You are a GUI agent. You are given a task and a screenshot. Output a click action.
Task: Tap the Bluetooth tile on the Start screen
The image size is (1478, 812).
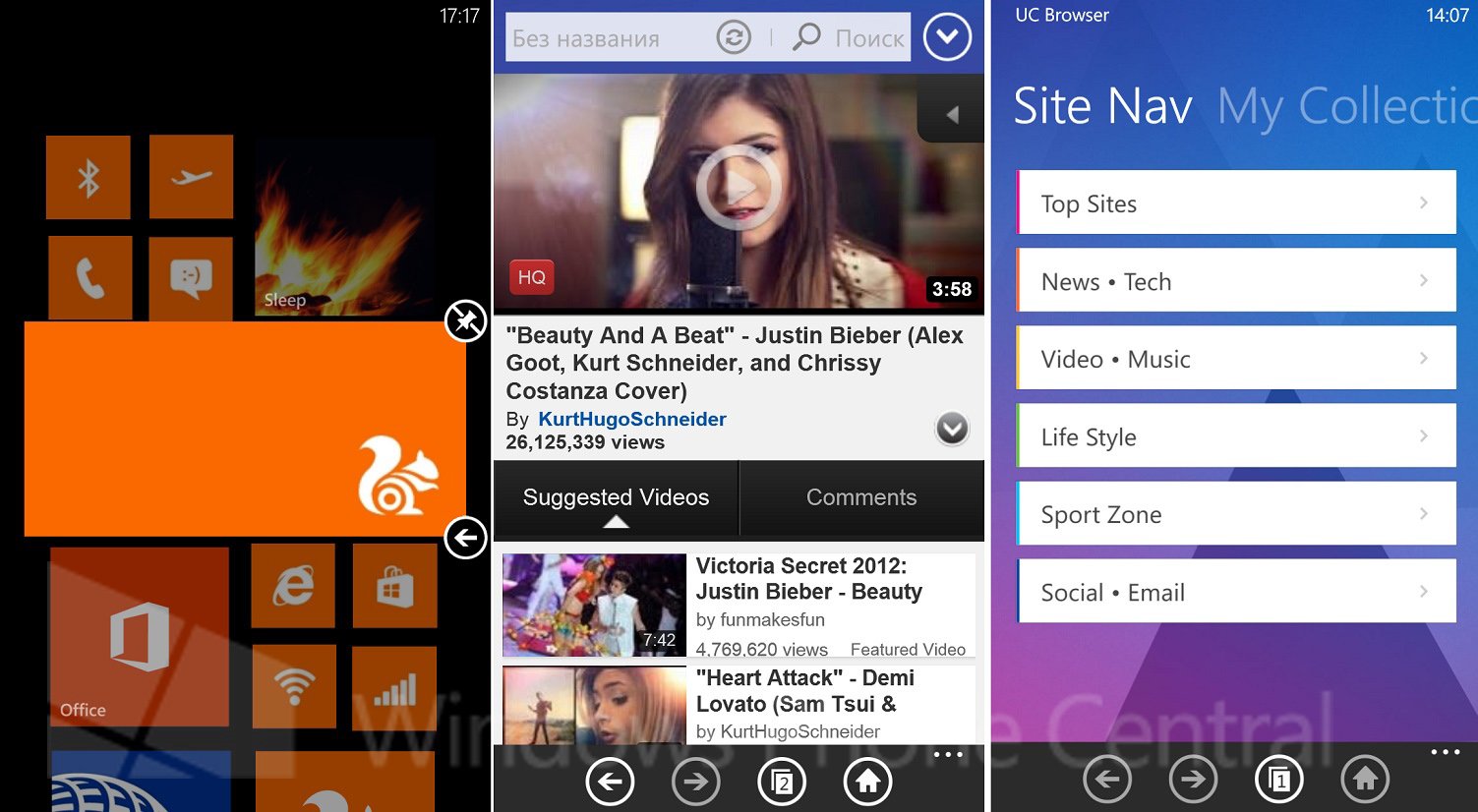(88, 177)
